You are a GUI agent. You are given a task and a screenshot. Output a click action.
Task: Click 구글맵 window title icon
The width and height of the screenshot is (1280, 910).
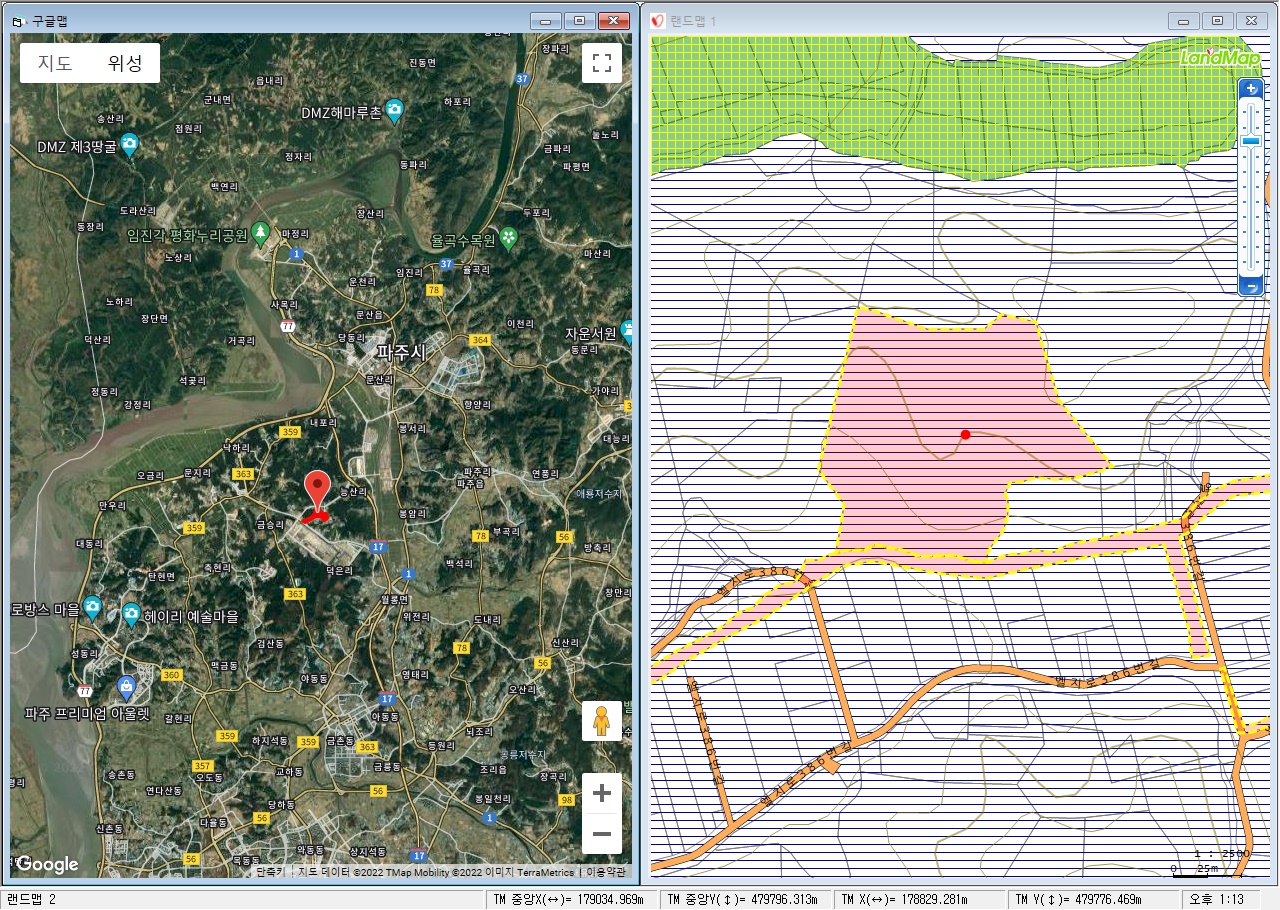point(18,20)
